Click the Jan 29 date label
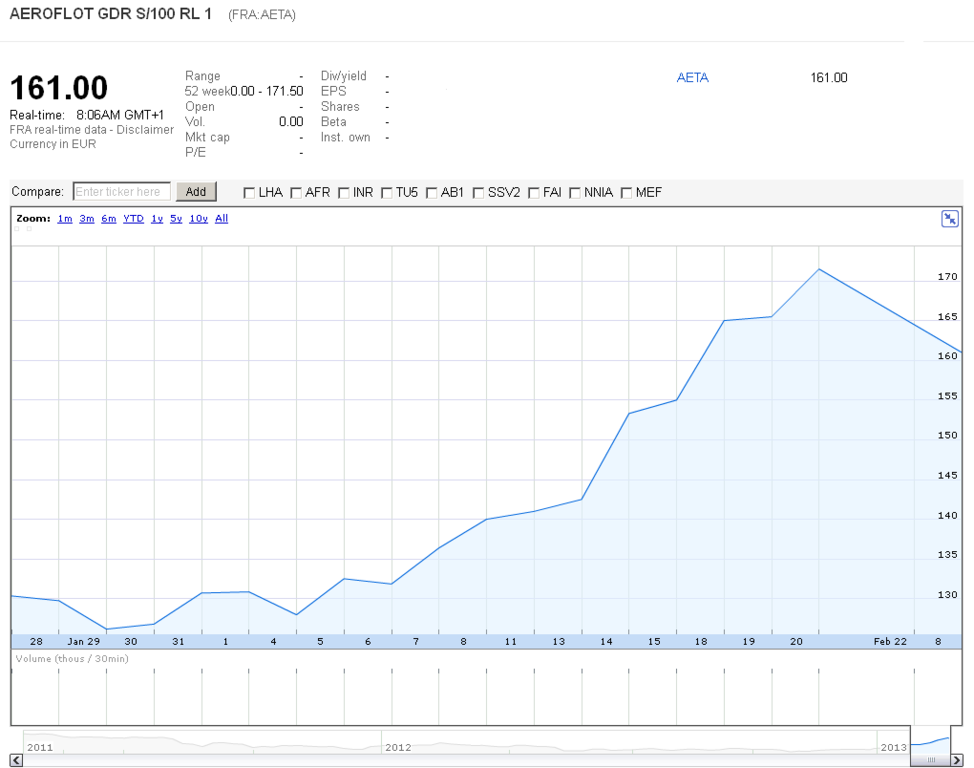The width and height of the screenshot is (974, 768). coord(84,641)
